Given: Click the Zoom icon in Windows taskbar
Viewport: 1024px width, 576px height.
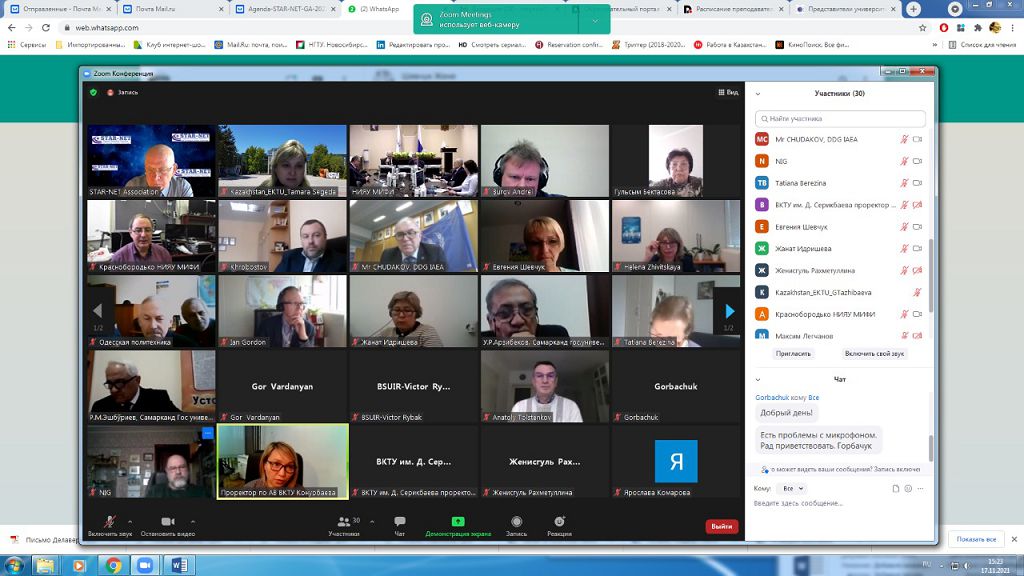Looking at the screenshot, I should [146, 565].
